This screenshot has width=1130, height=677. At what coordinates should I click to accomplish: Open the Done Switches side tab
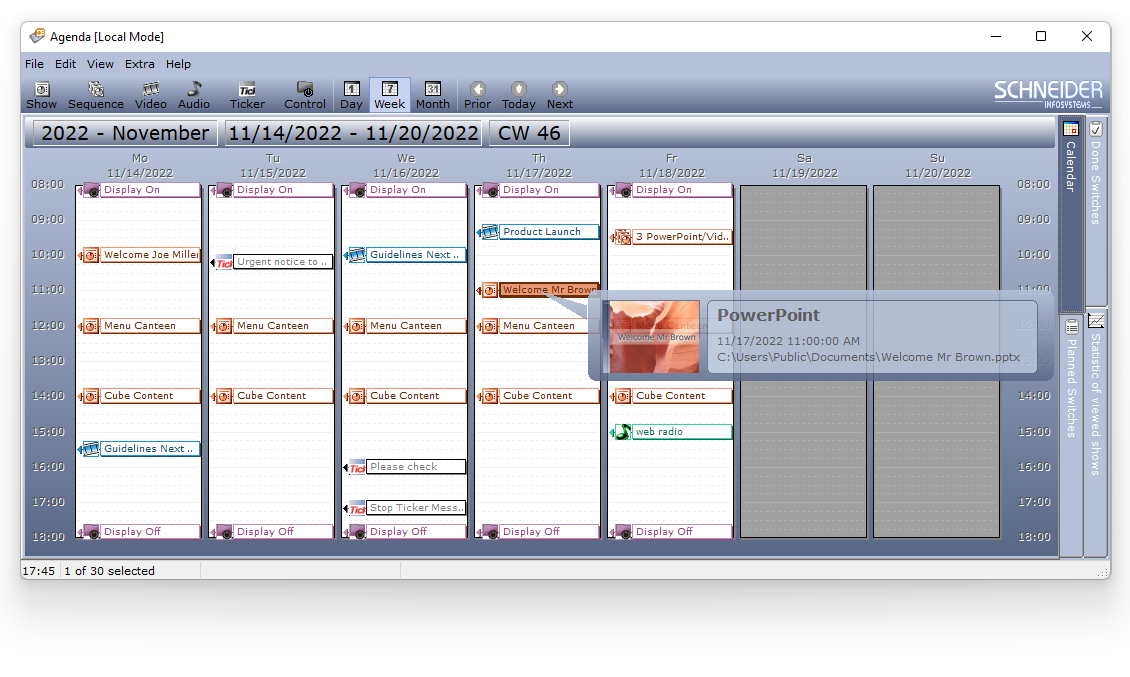coord(1096,170)
